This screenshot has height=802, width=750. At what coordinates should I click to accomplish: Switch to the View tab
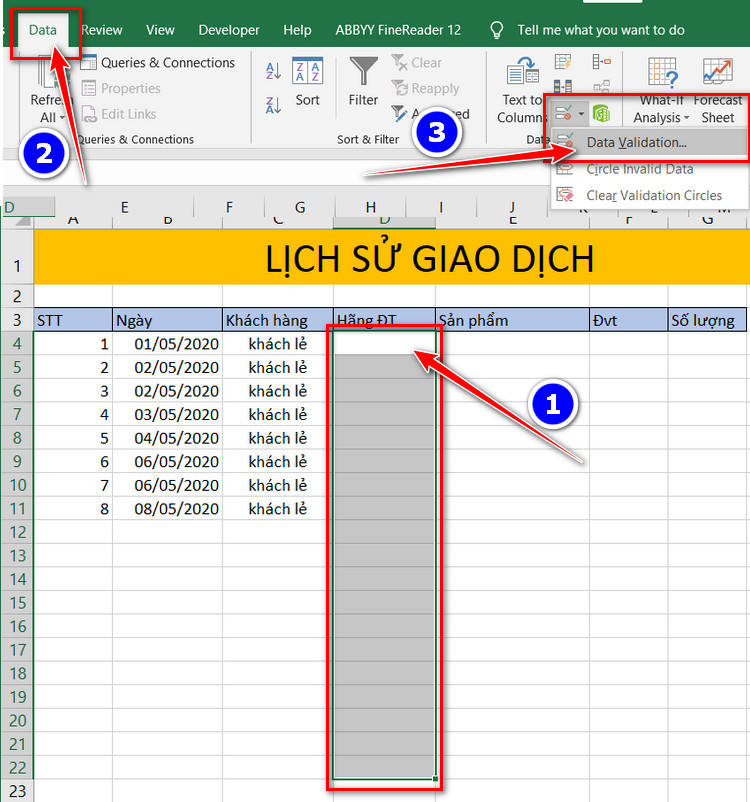pos(160,30)
